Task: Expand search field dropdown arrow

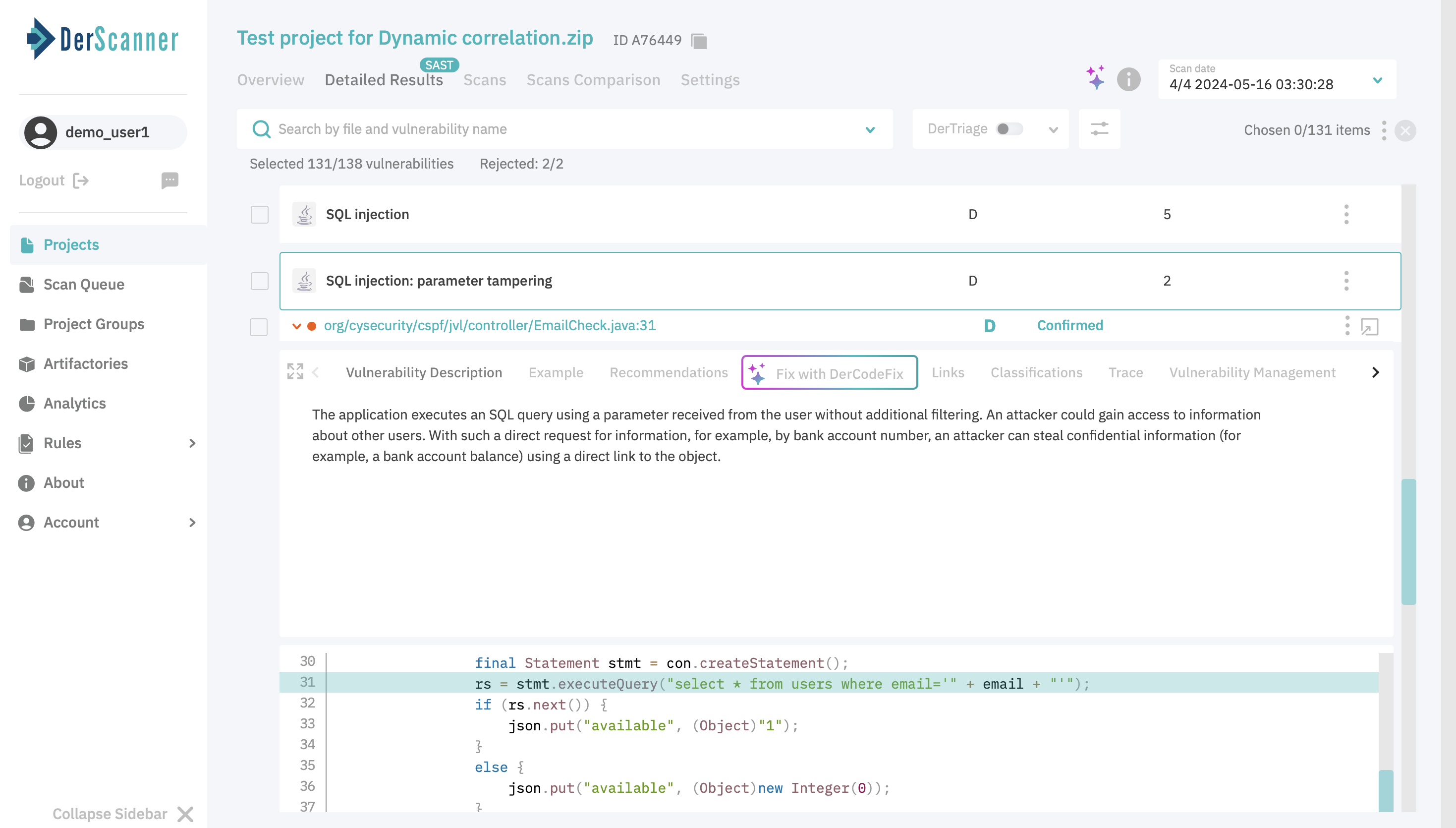Action: 870,130
